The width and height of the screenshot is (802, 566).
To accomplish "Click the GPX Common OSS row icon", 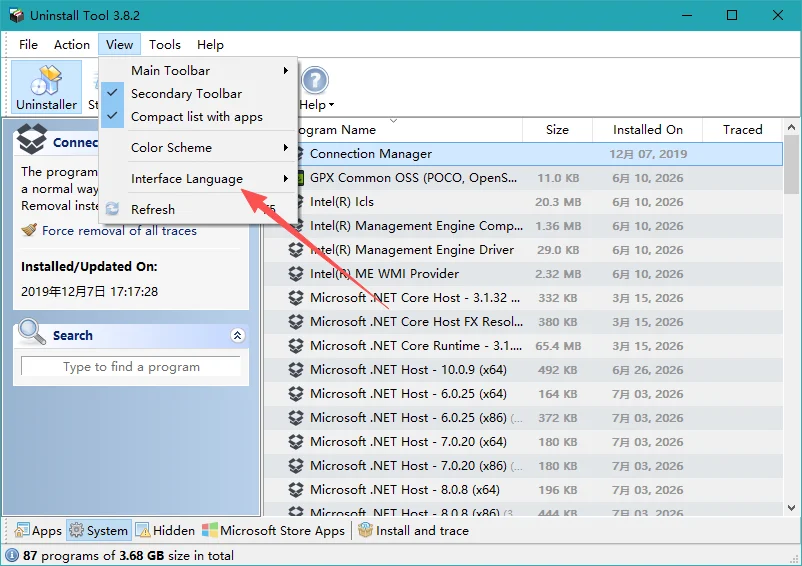I will tap(300, 177).
